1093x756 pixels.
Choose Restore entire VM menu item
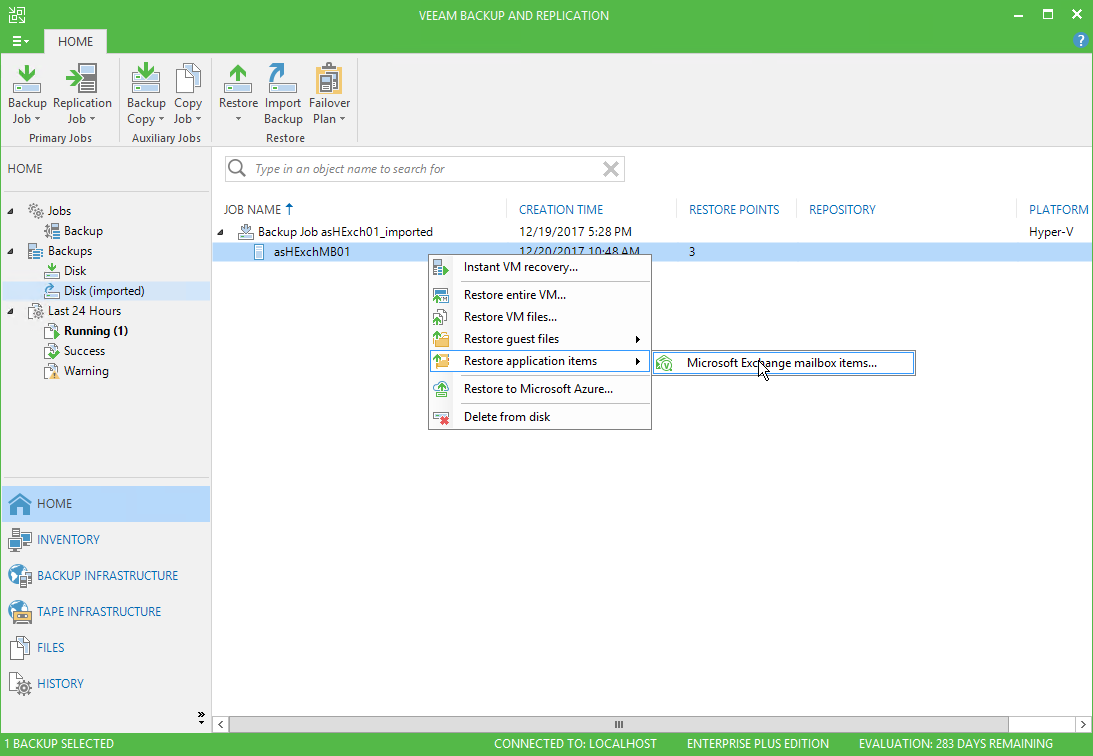tap(540, 295)
